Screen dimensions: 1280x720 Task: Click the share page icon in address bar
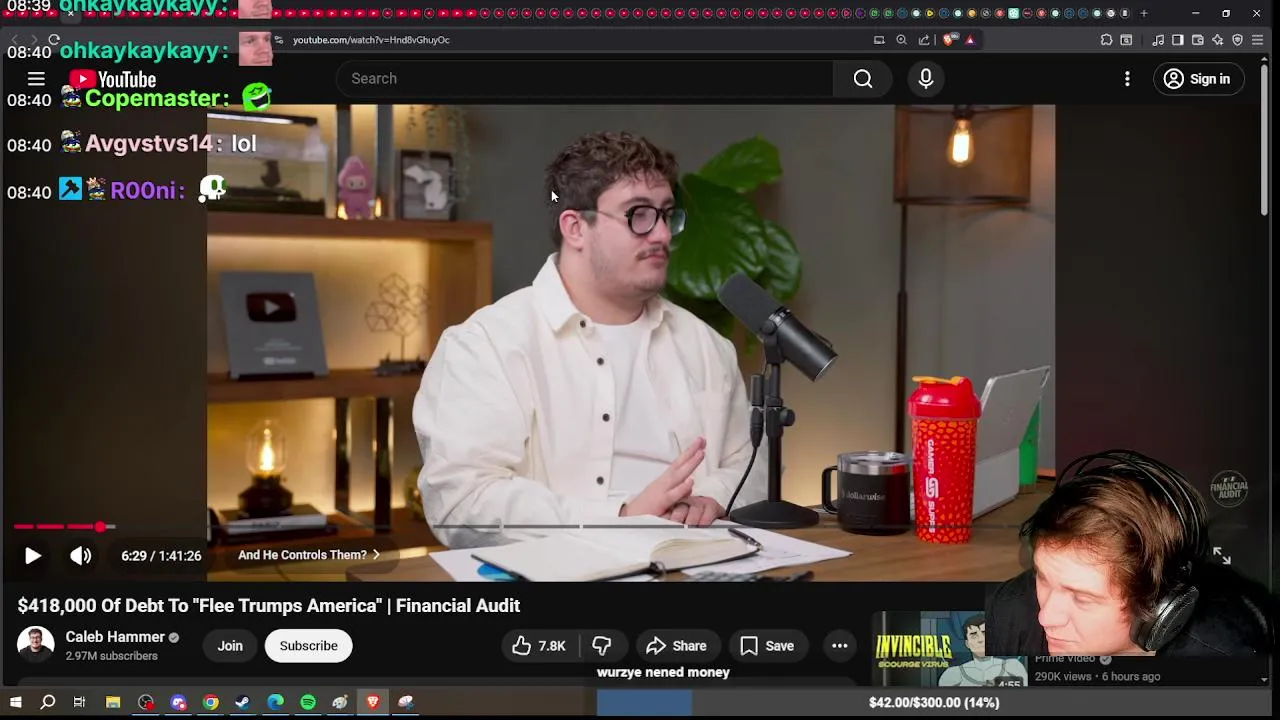click(x=924, y=40)
